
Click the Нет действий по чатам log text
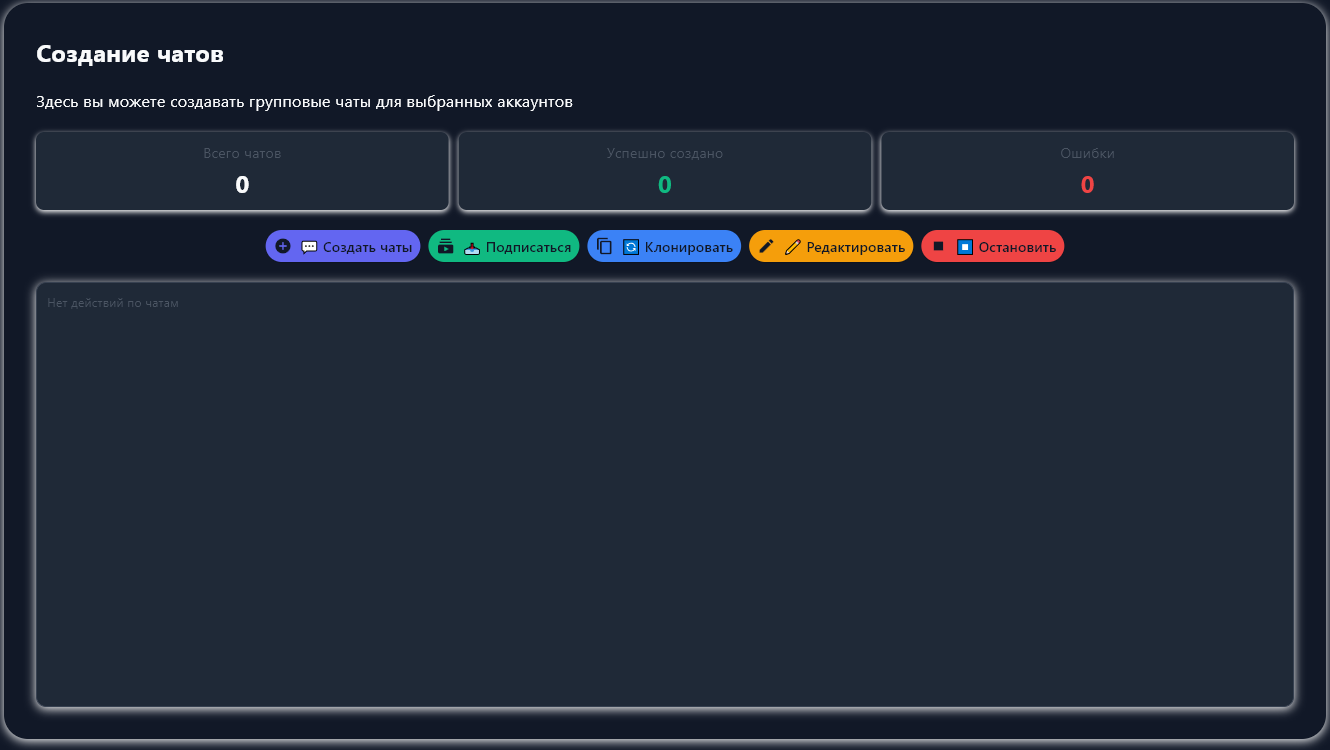(x=113, y=303)
